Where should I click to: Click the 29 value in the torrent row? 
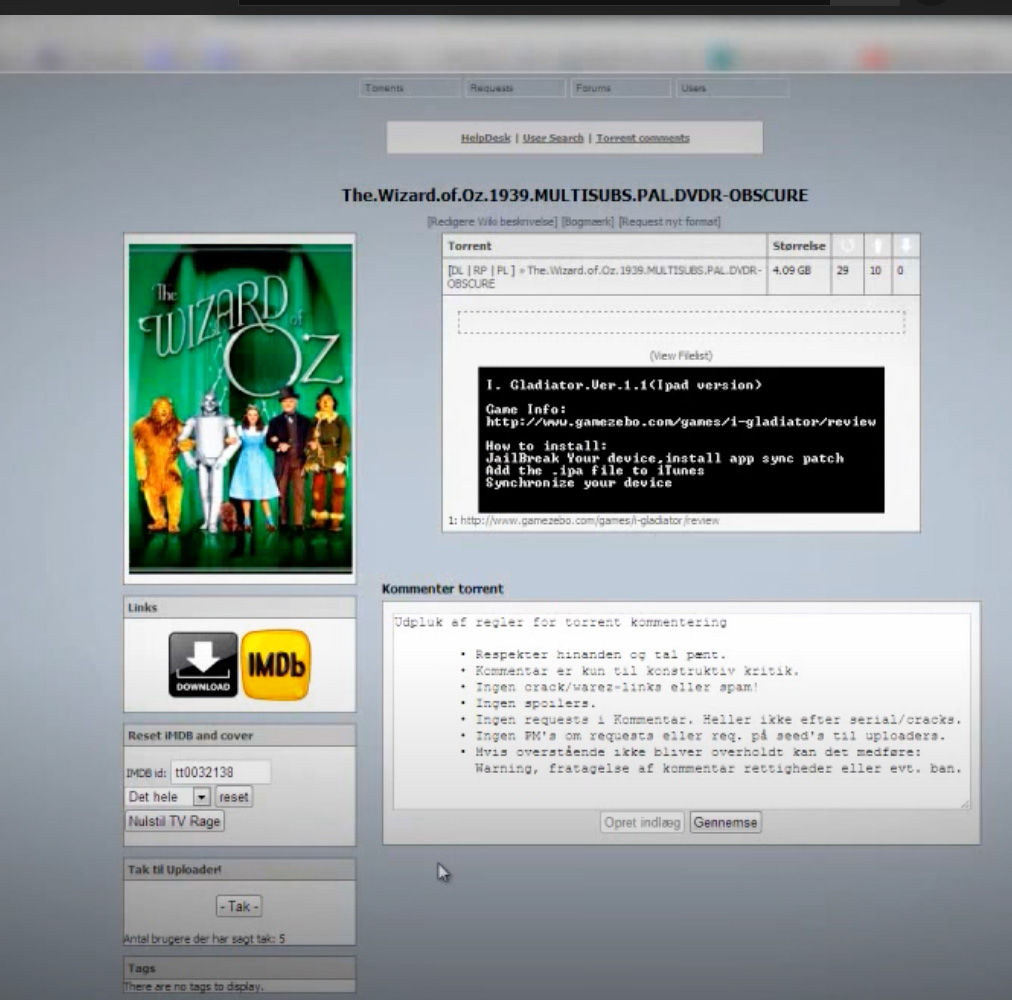point(842,270)
